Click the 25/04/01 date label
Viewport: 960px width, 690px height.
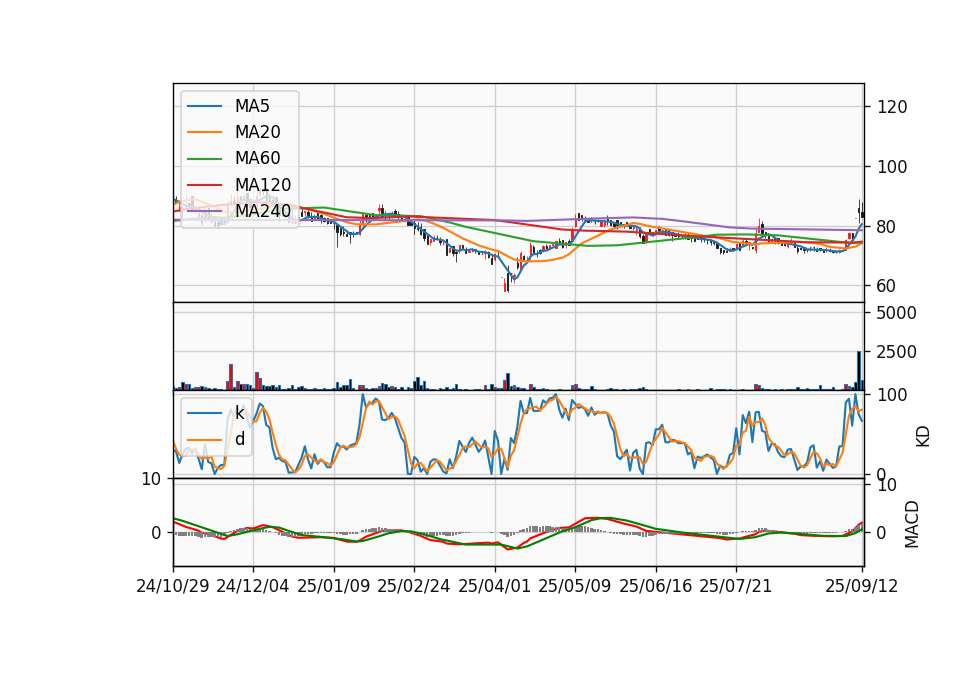click(494, 586)
